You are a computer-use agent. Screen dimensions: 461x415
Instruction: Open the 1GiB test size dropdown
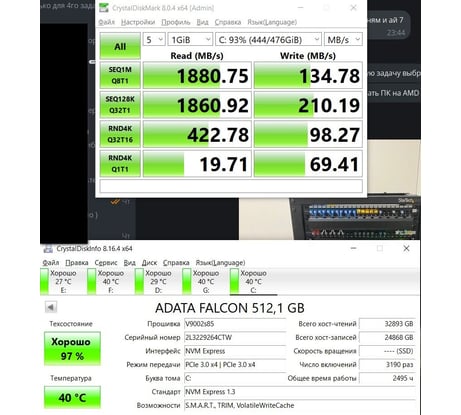click(190, 40)
